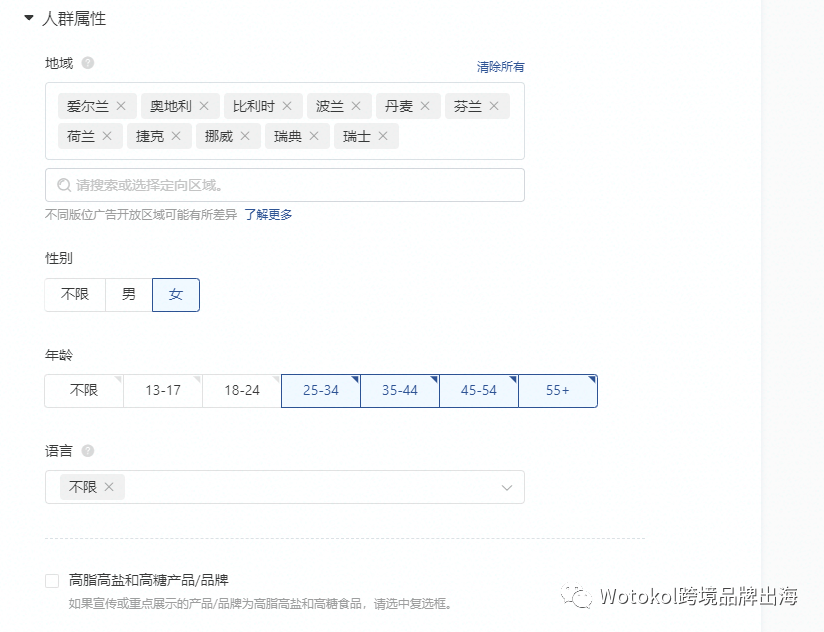Toggle age range 45-54
The height and width of the screenshot is (632, 824).
pos(479,391)
